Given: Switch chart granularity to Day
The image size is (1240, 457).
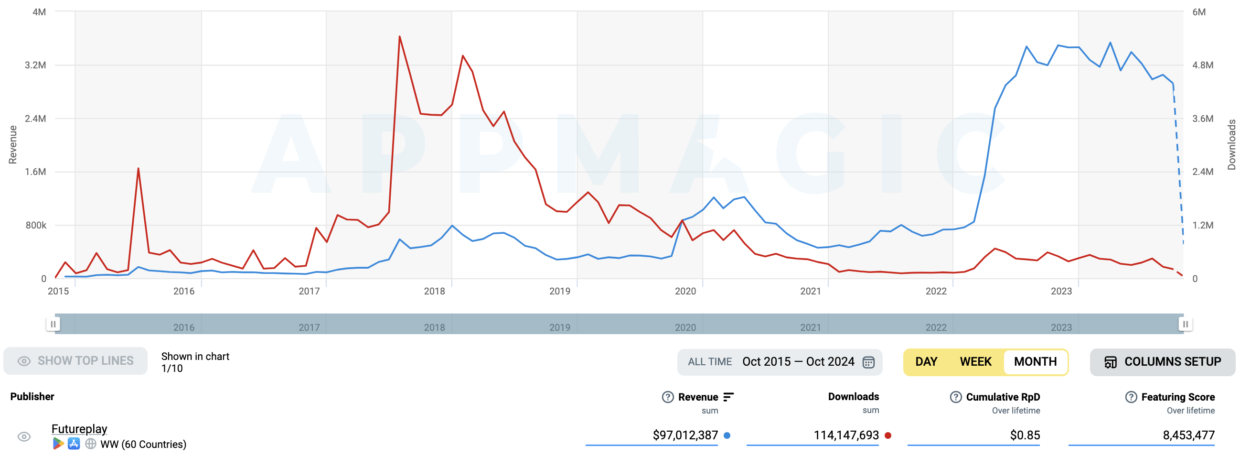Looking at the screenshot, I should click(926, 362).
